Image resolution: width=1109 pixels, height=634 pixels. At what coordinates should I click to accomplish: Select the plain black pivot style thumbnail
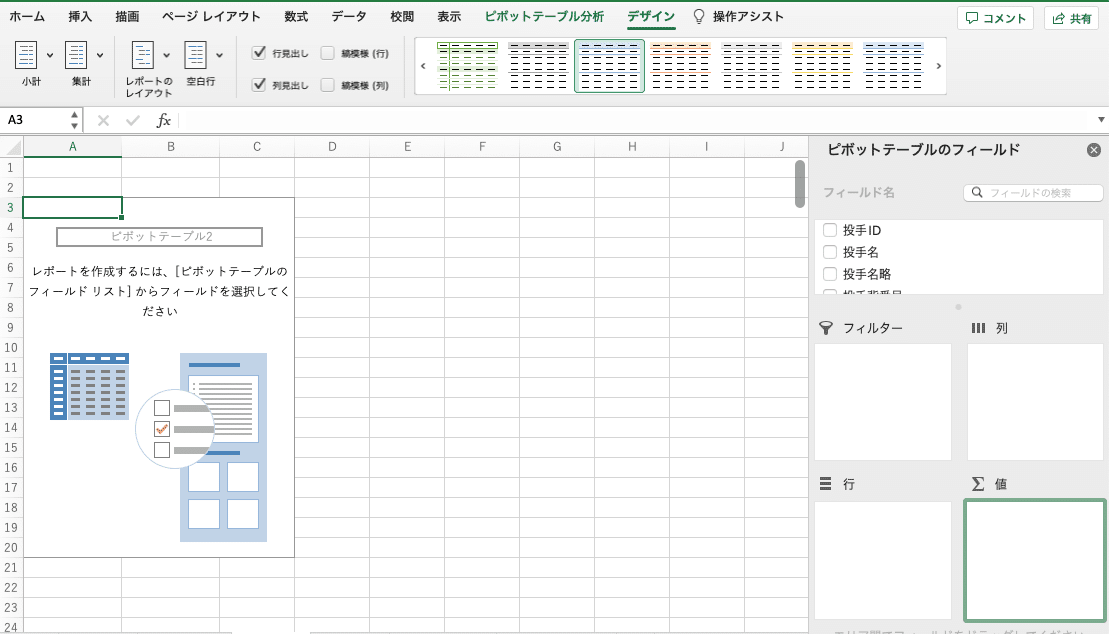click(x=751, y=66)
